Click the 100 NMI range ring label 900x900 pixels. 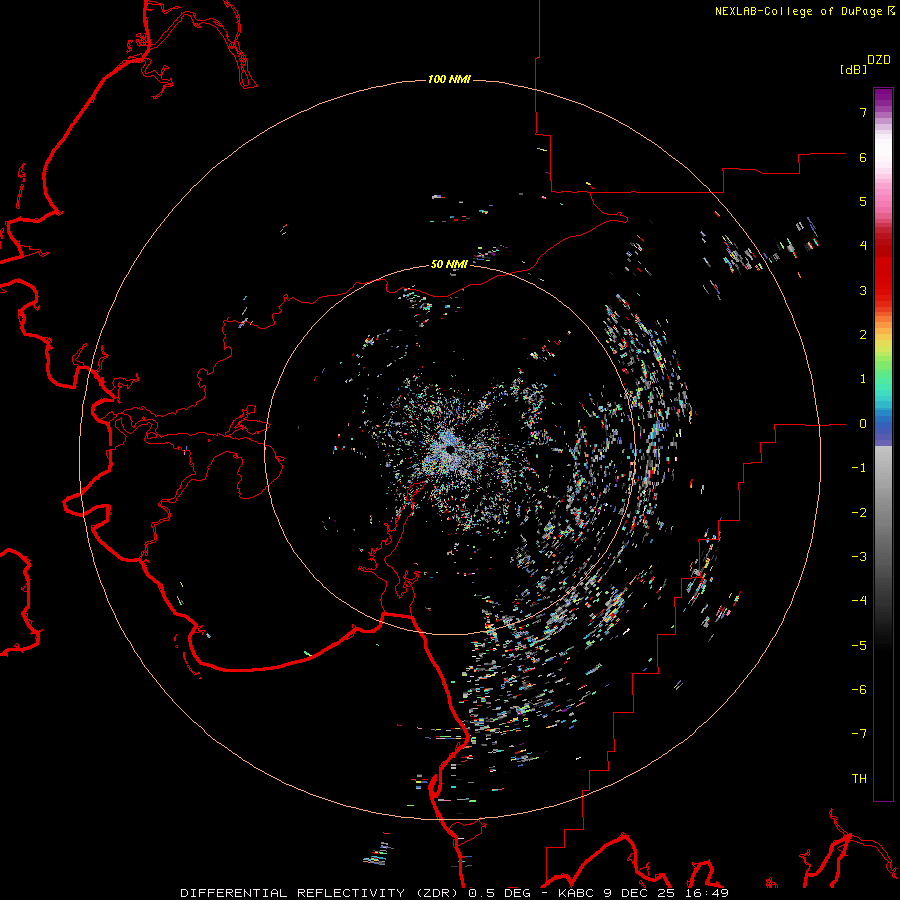pyautogui.click(x=449, y=79)
